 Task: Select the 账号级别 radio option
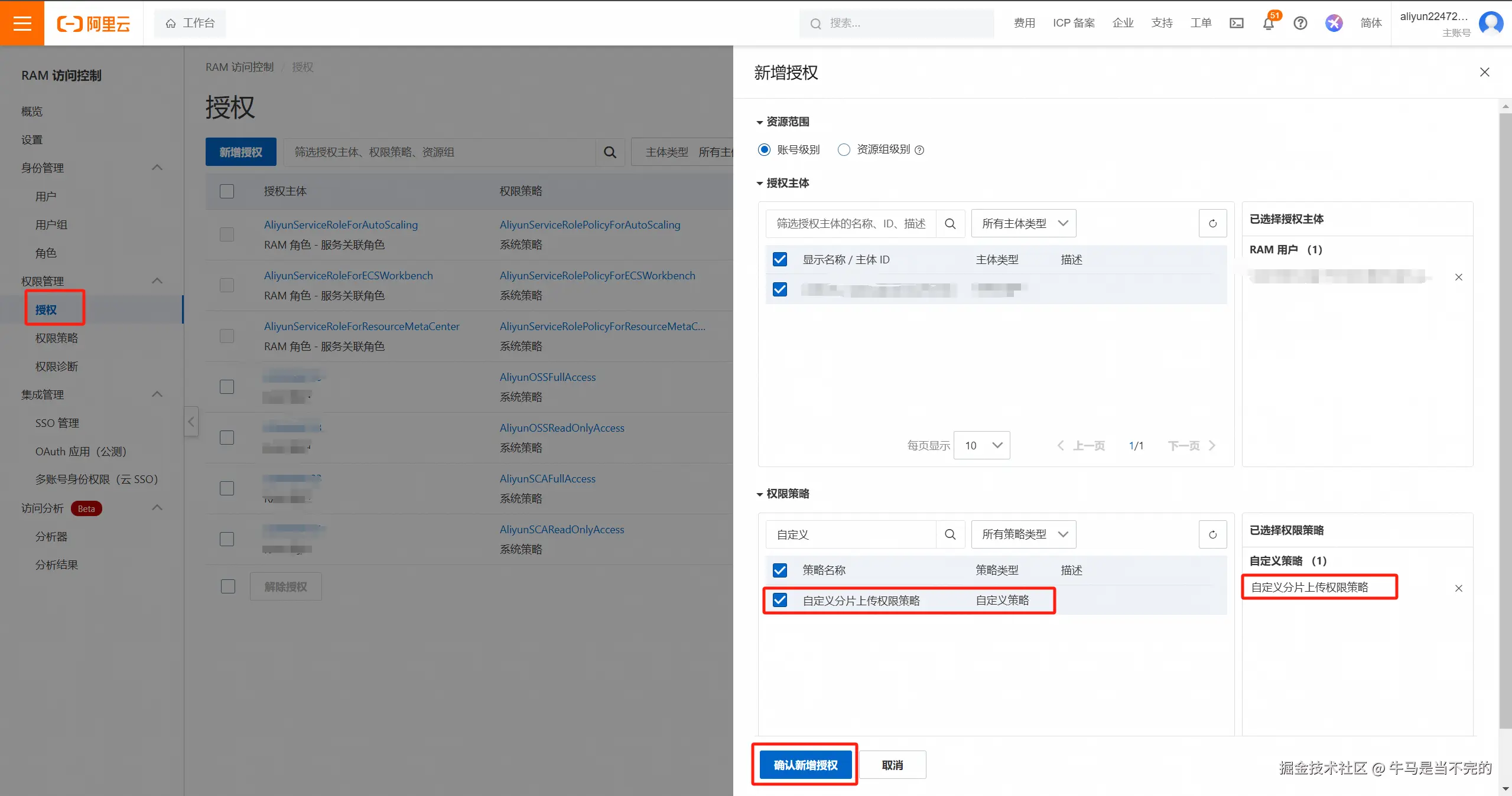tap(764, 150)
